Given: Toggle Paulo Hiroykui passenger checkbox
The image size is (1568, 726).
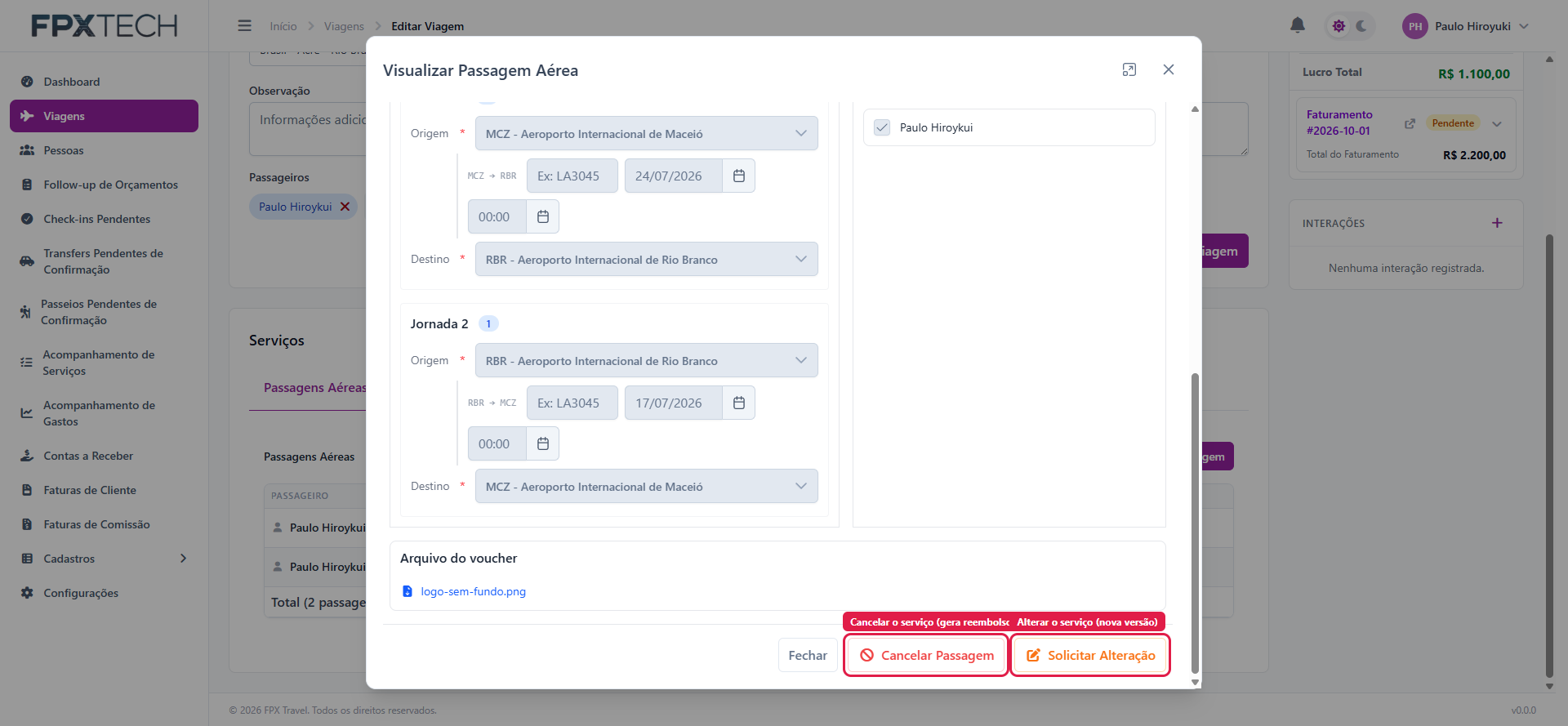Looking at the screenshot, I should (882, 127).
